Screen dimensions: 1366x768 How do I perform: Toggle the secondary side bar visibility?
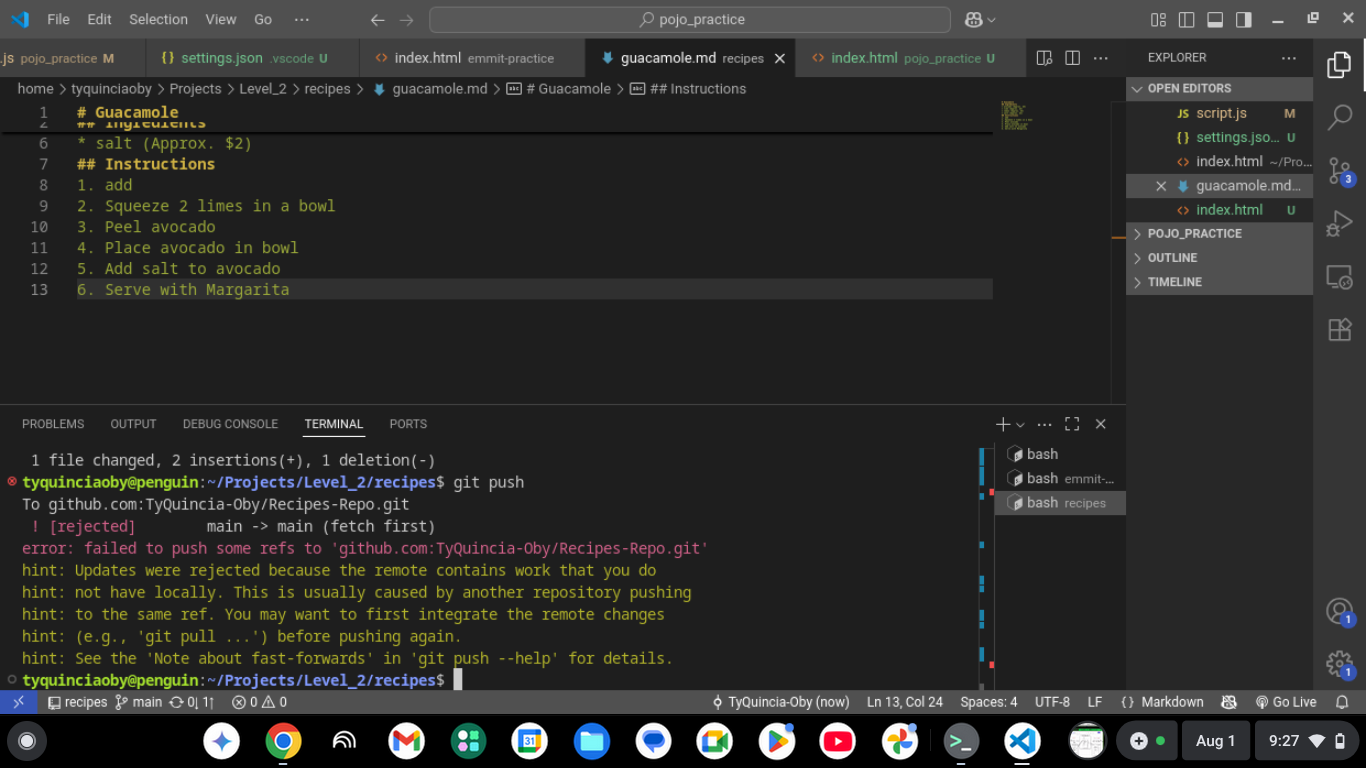coord(1244,19)
